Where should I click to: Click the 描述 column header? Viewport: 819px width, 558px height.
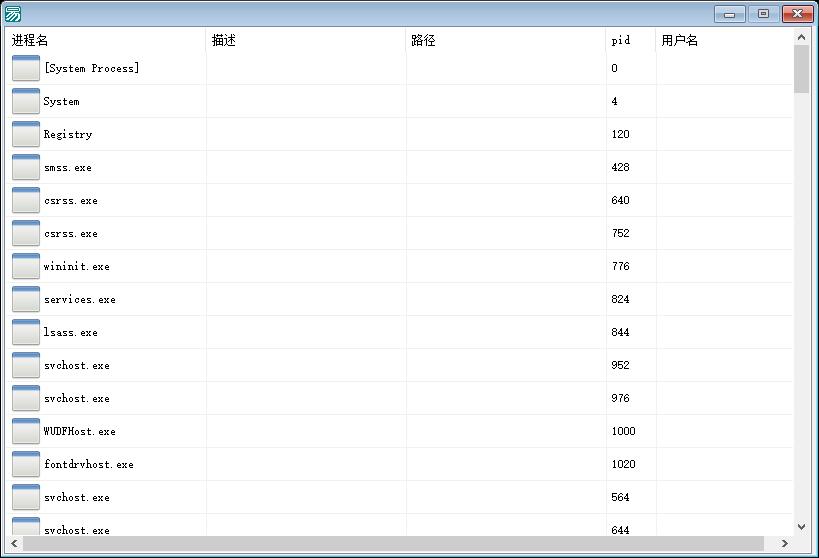point(306,40)
